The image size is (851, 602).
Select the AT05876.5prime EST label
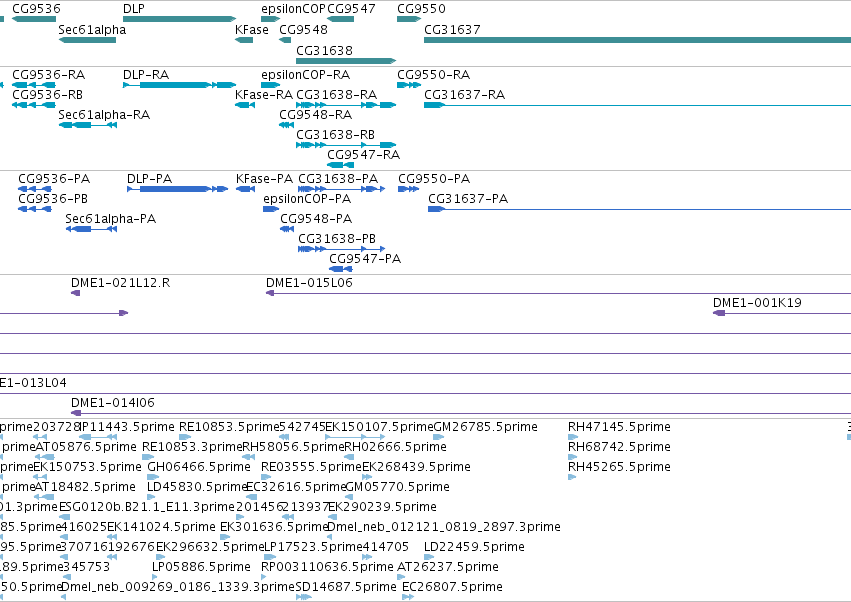[x=86, y=447]
